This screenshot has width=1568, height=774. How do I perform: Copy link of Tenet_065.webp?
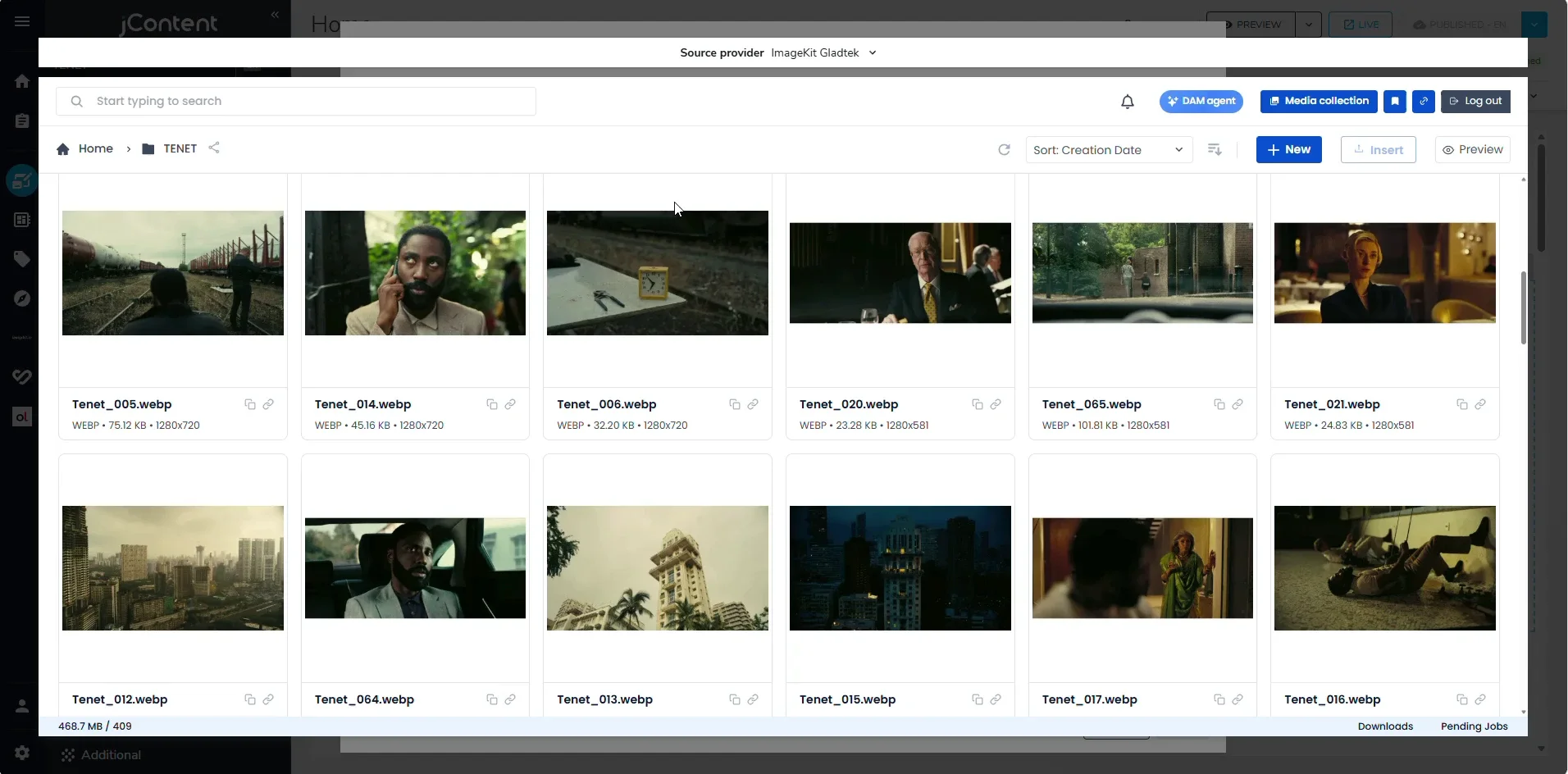[x=1238, y=404]
